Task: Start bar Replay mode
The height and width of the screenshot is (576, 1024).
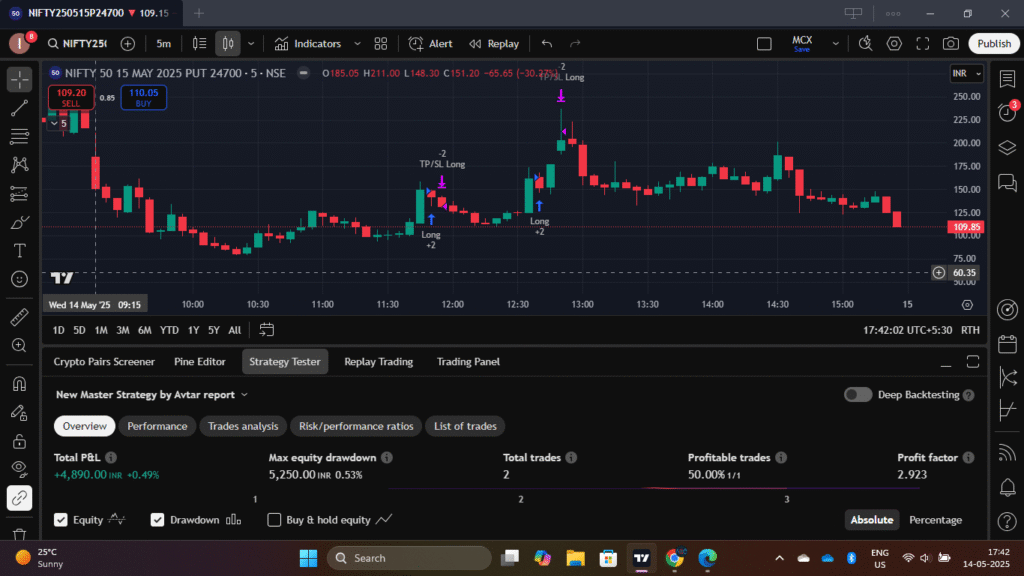Action: 494,44
